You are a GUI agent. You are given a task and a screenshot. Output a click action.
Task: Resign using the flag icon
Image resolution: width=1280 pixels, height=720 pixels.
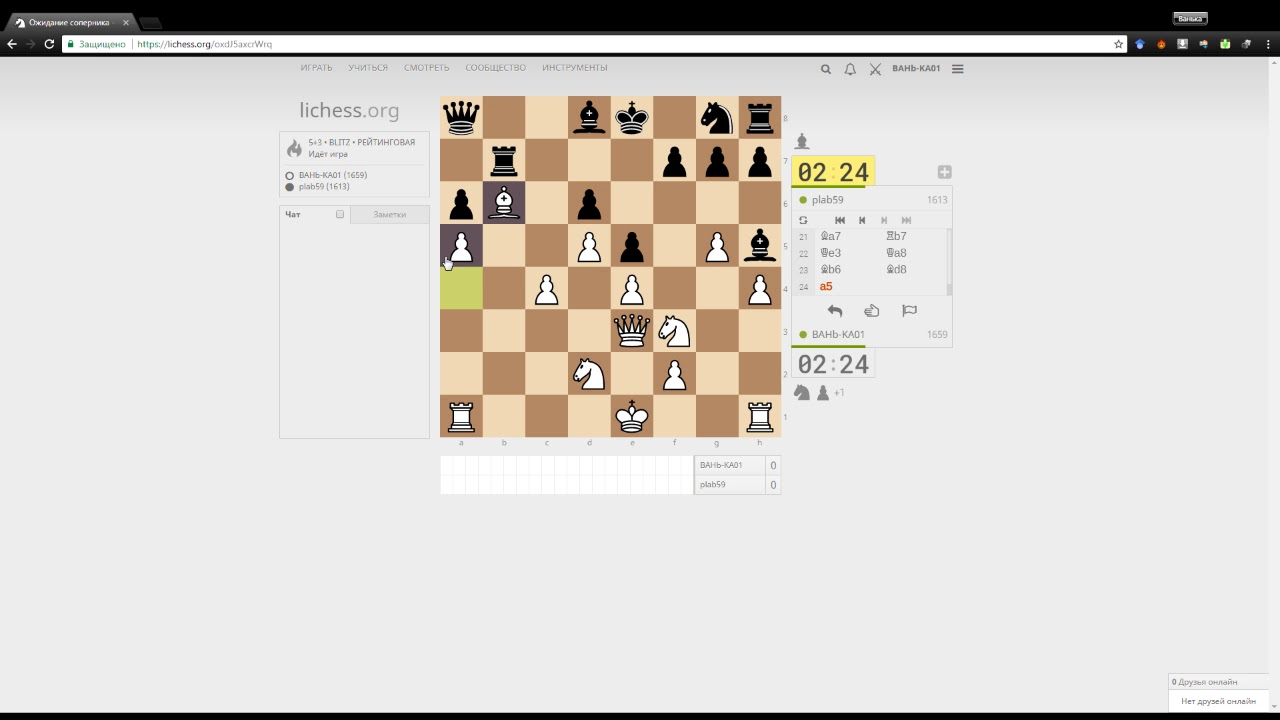click(x=909, y=311)
